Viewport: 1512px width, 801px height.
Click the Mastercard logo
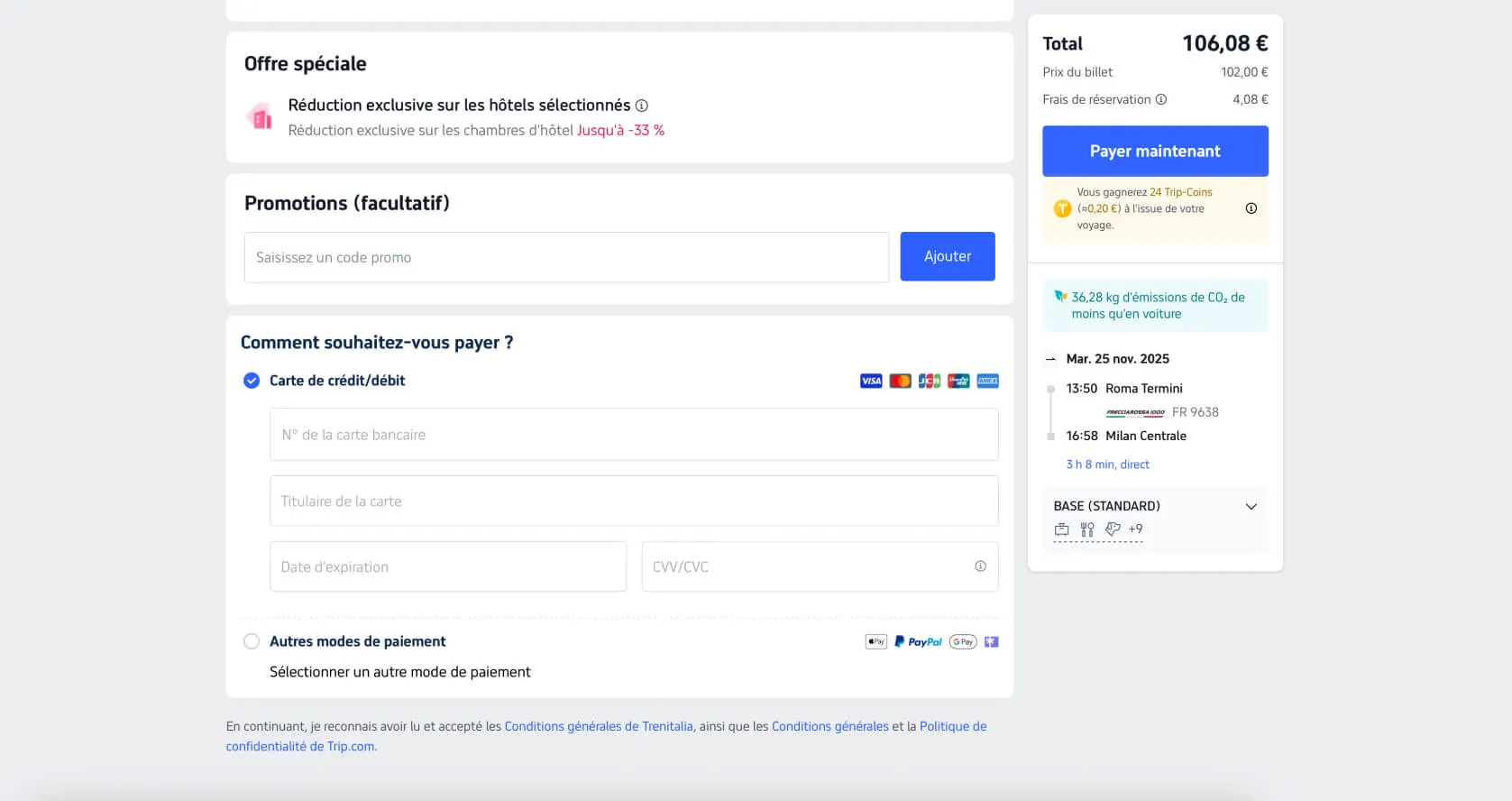(900, 381)
